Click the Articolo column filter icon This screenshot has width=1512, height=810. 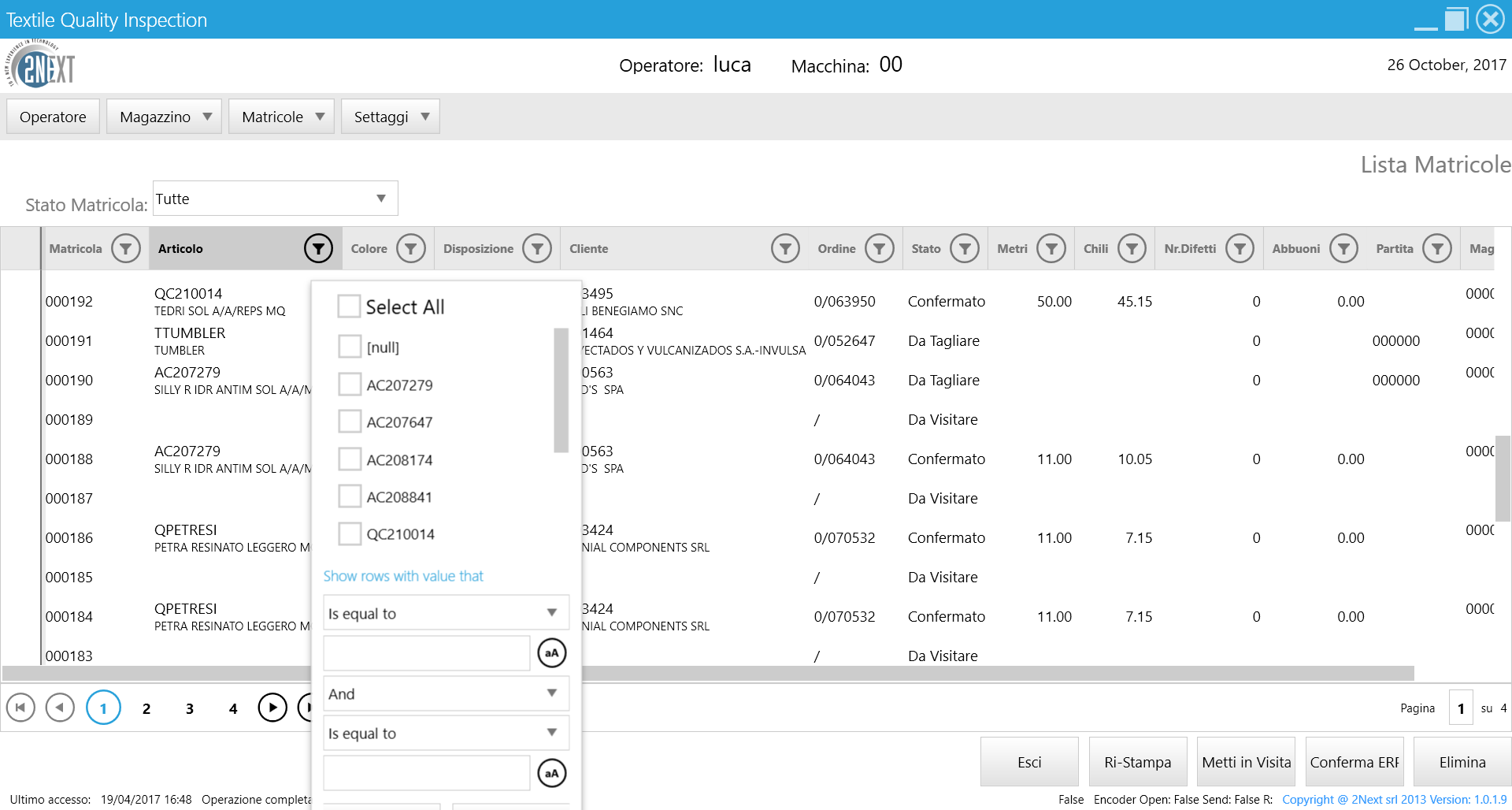pyautogui.click(x=318, y=248)
